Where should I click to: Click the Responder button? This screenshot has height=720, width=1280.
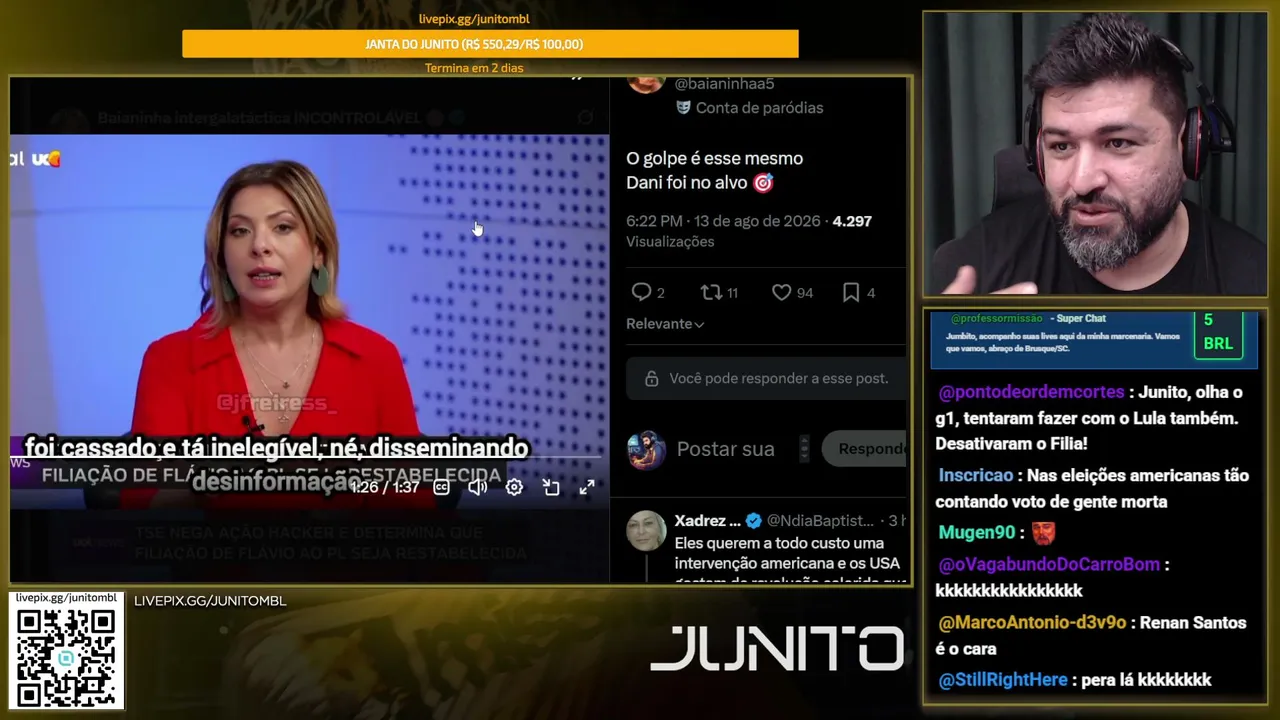(x=865, y=449)
